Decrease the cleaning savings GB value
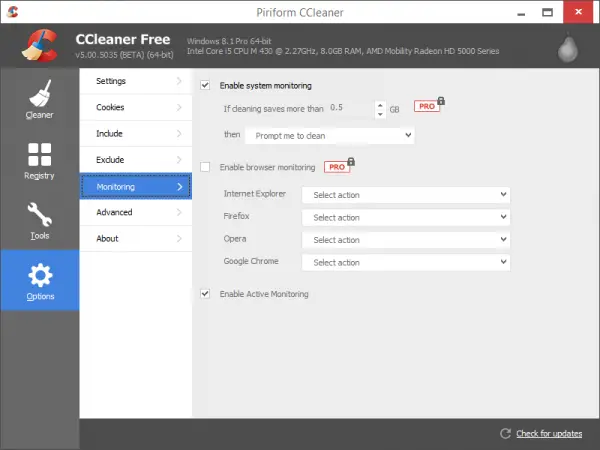 [x=380, y=114]
